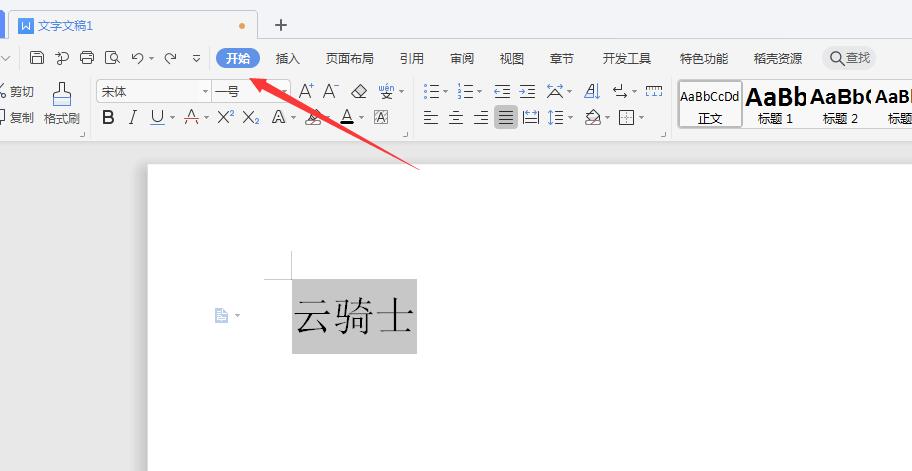Switch to the 插入 (Insert) tab
This screenshot has width=912, height=471.
pos(287,58)
